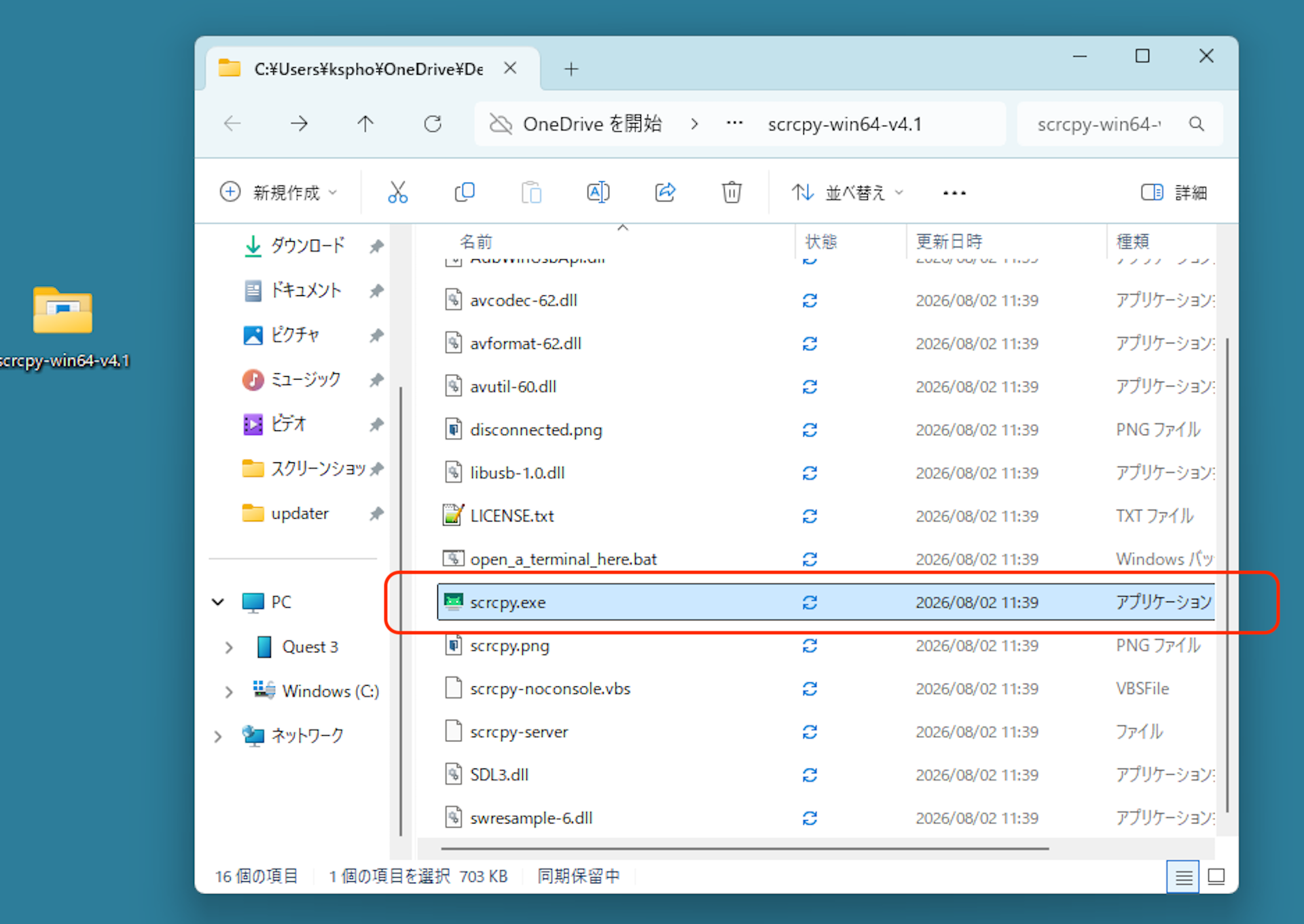The width and height of the screenshot is (1304, 924).
Task: Select the libusb-1.0.dll file
Action: [517, 473]
